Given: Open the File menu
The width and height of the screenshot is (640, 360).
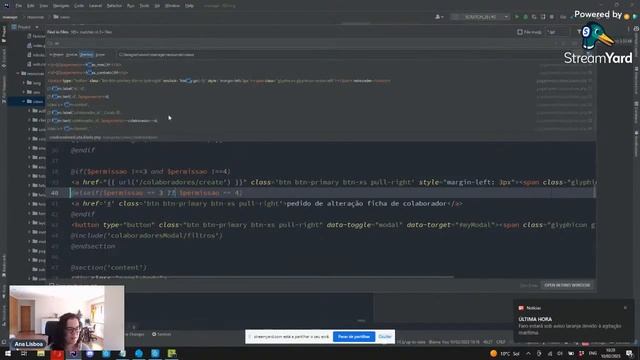Looking at the screenshot, I should click(x=19, y=6).
